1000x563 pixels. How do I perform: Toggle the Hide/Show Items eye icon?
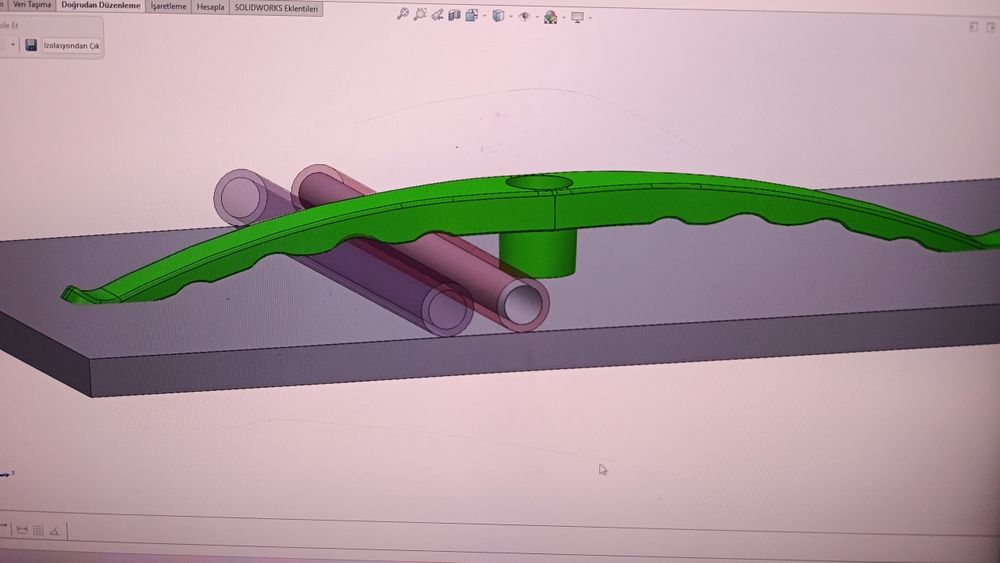(x=524, y=17)
